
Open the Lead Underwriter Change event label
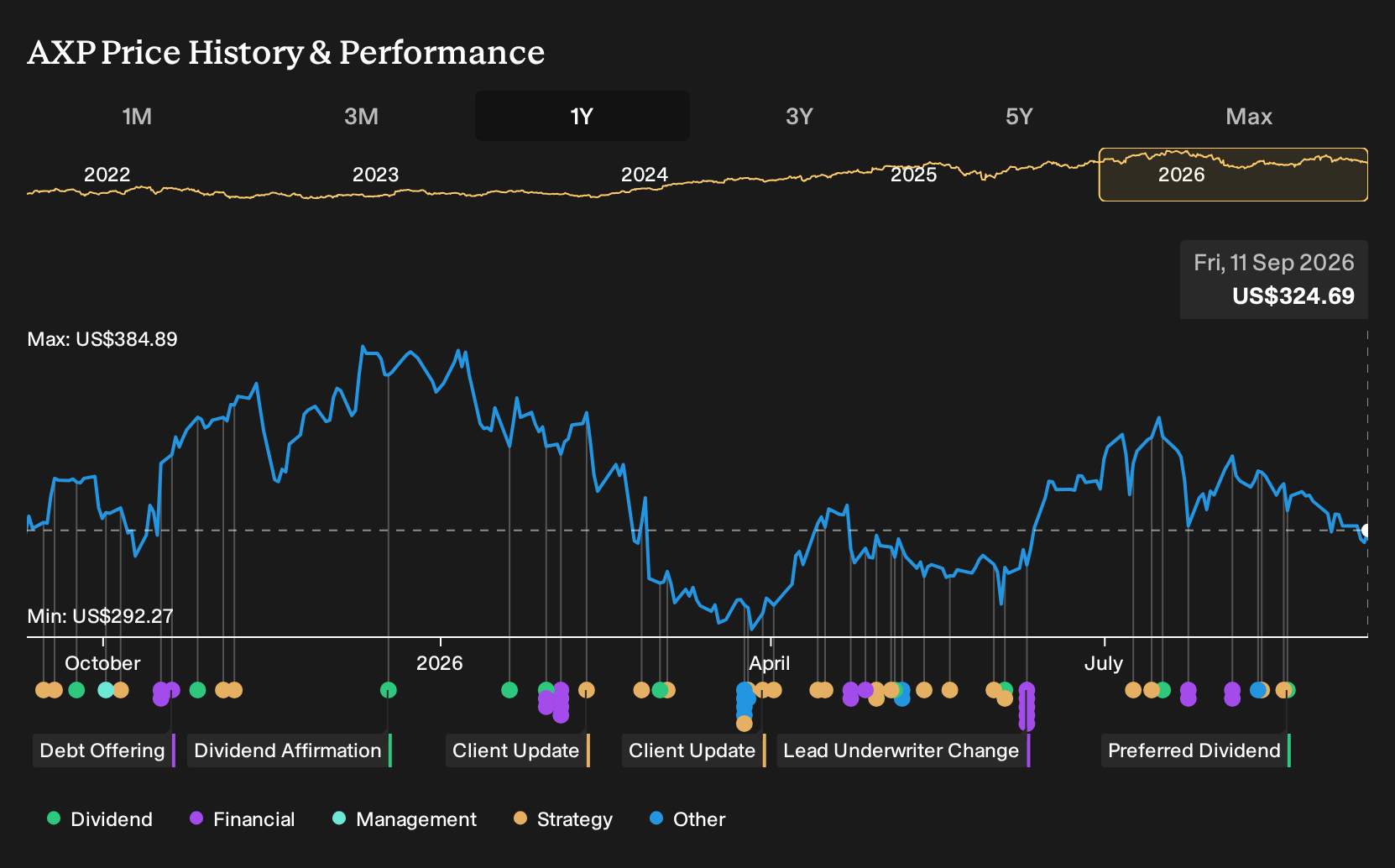tap(903, 750)
